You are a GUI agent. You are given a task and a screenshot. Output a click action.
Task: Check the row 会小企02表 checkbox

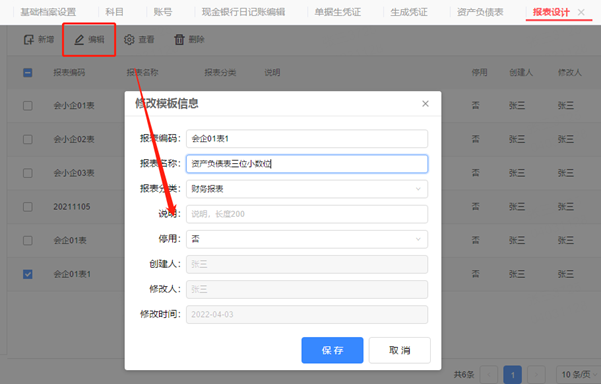point(28,139)
